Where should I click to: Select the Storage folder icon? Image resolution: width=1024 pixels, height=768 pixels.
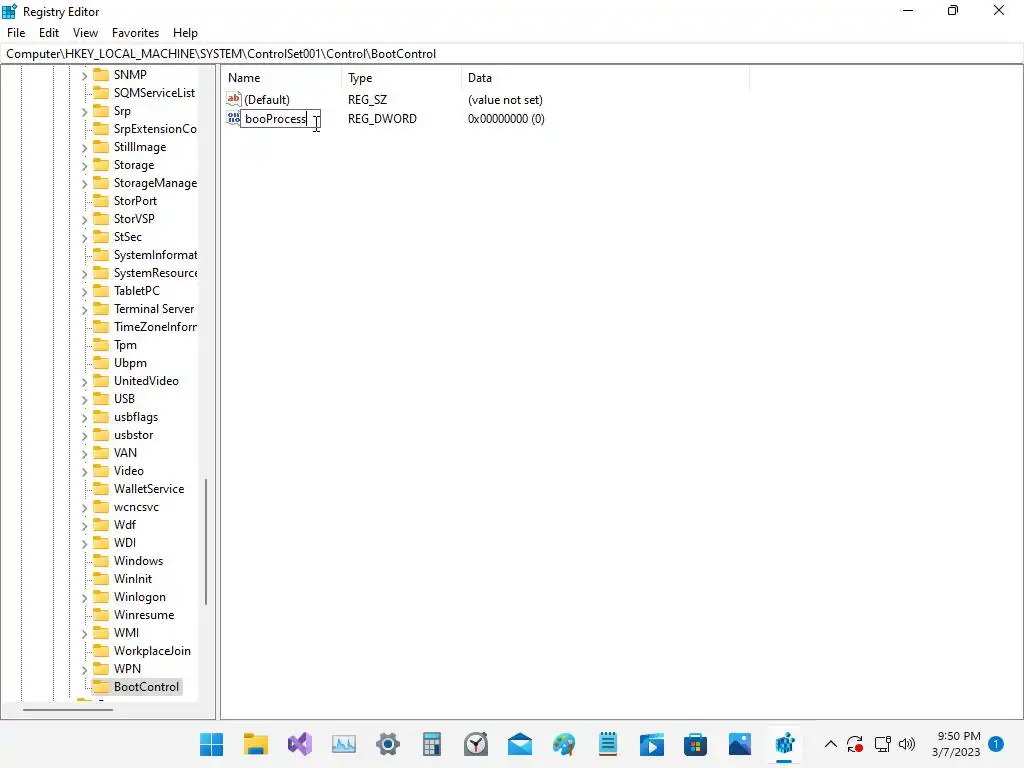[101, 165]
